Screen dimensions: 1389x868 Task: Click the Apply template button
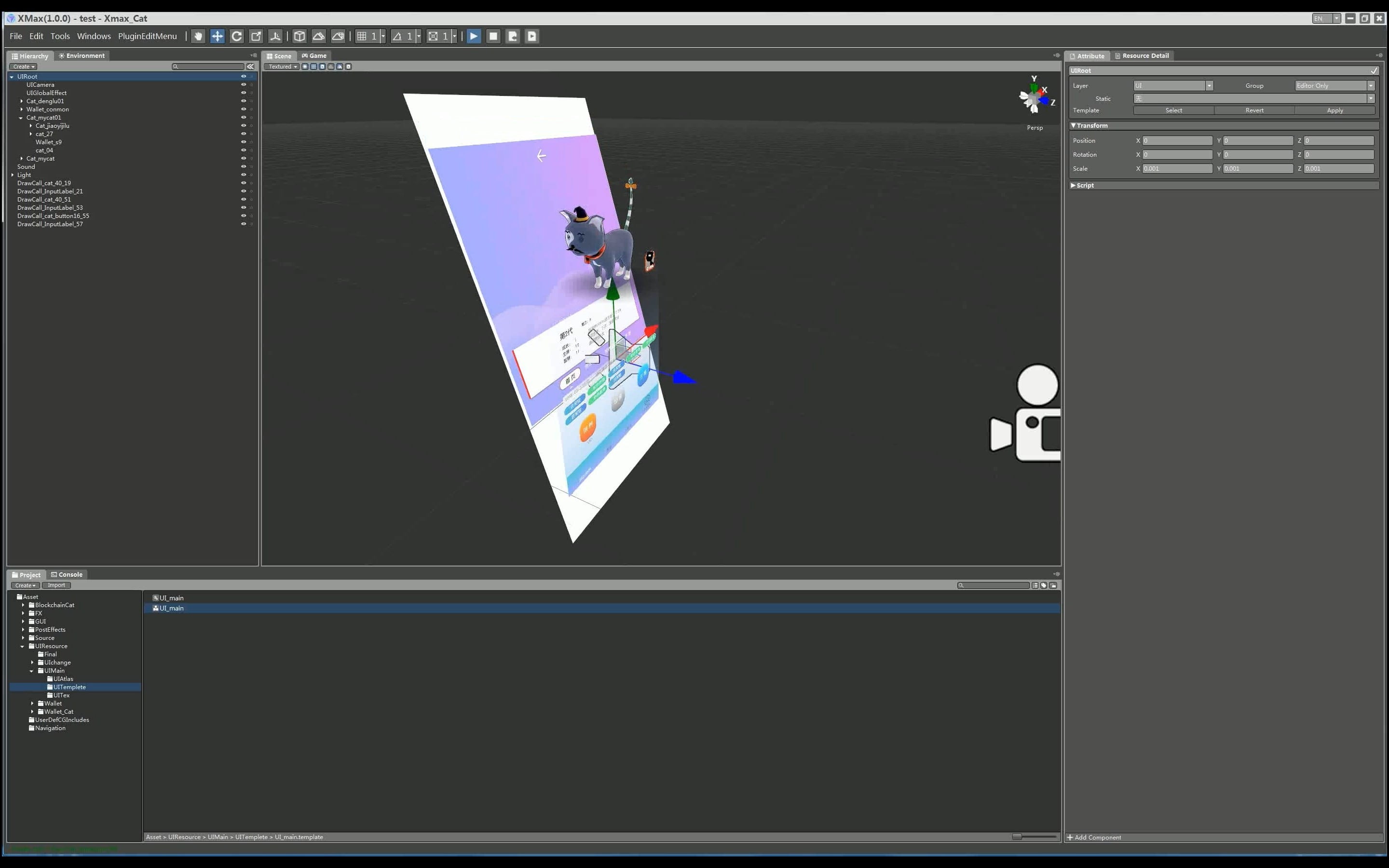point(1335,110)
